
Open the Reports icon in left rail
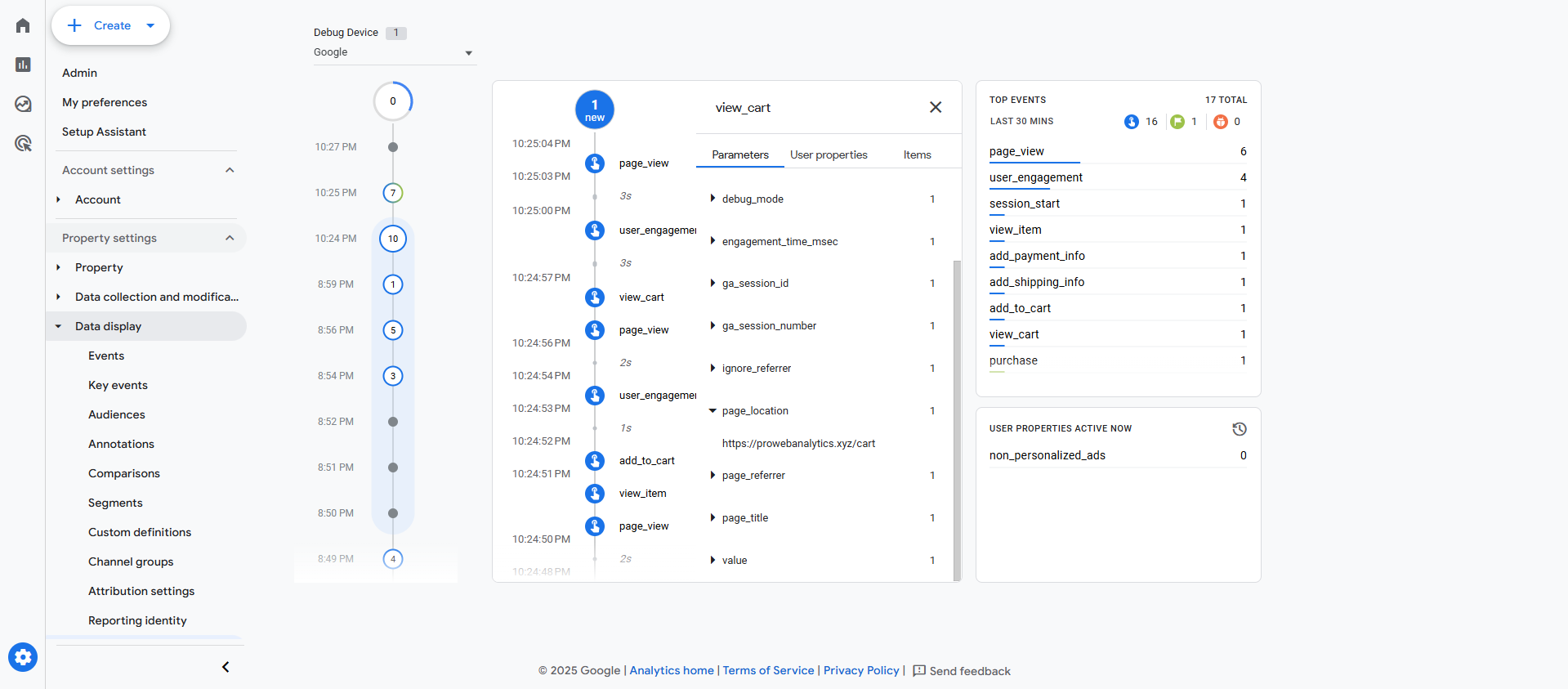(23, 65)
